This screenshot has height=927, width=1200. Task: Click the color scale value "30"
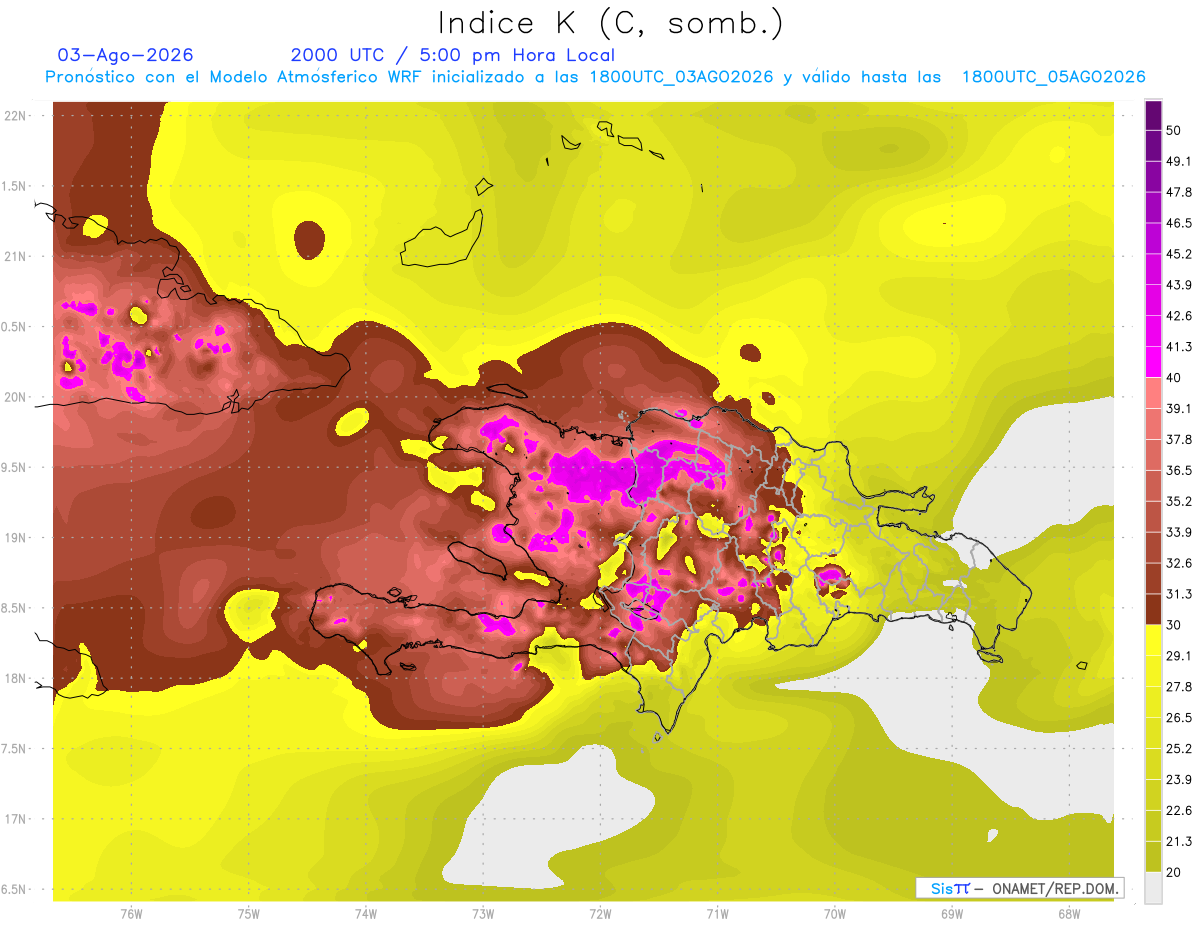(1174, 625)
